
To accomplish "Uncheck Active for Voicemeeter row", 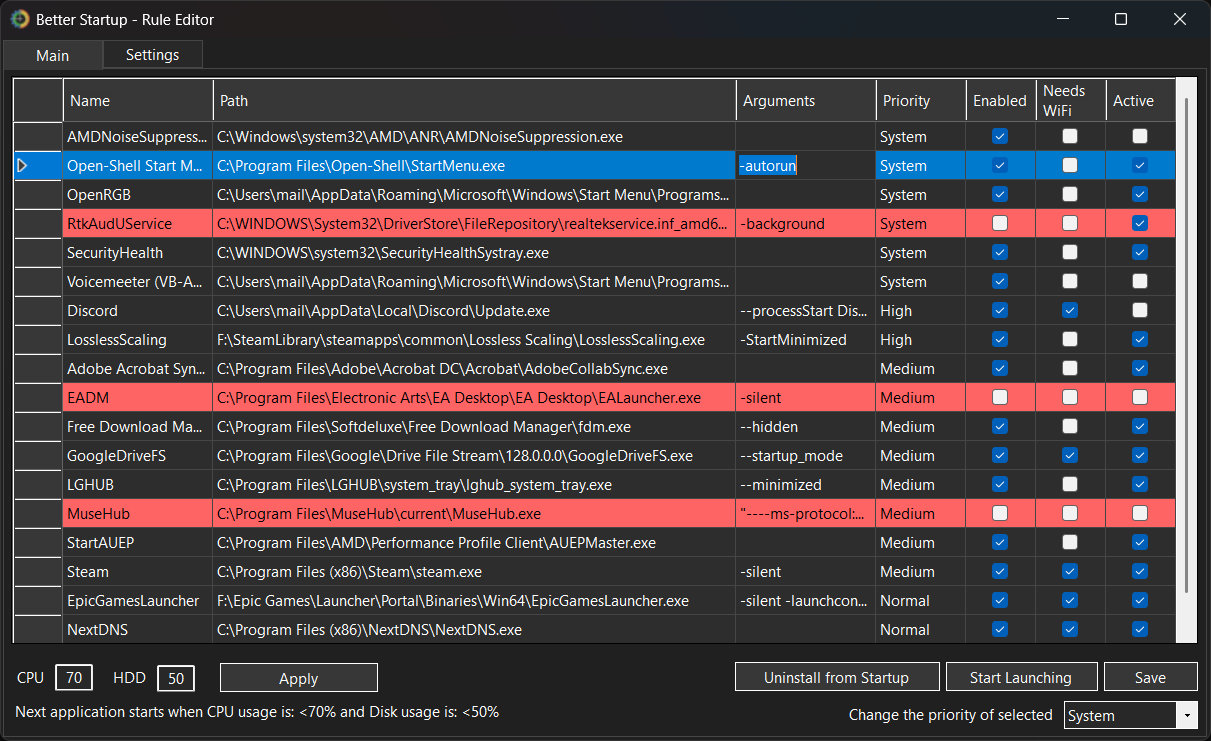I will click(x=1140, y=282).
